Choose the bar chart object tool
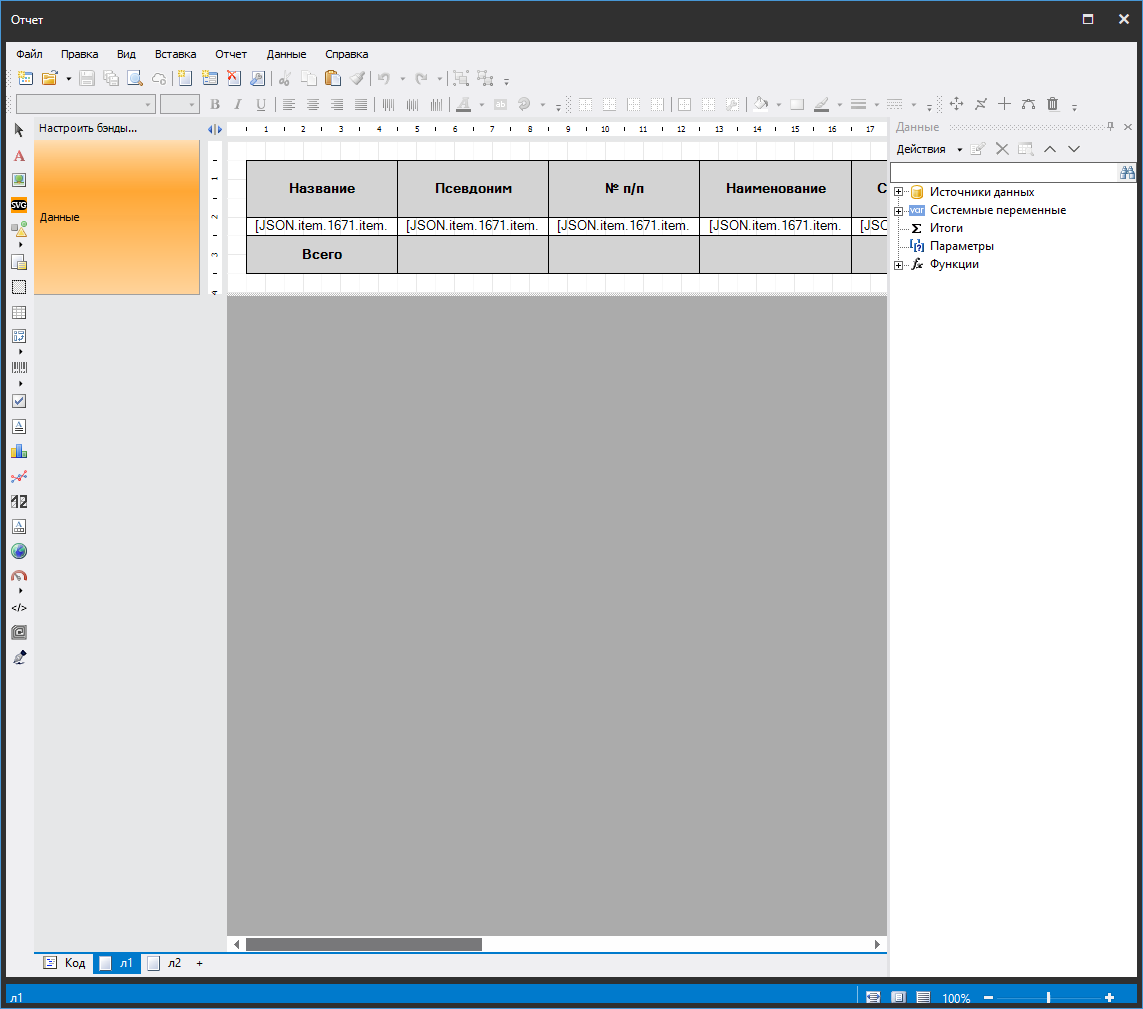 coord(19,451)
